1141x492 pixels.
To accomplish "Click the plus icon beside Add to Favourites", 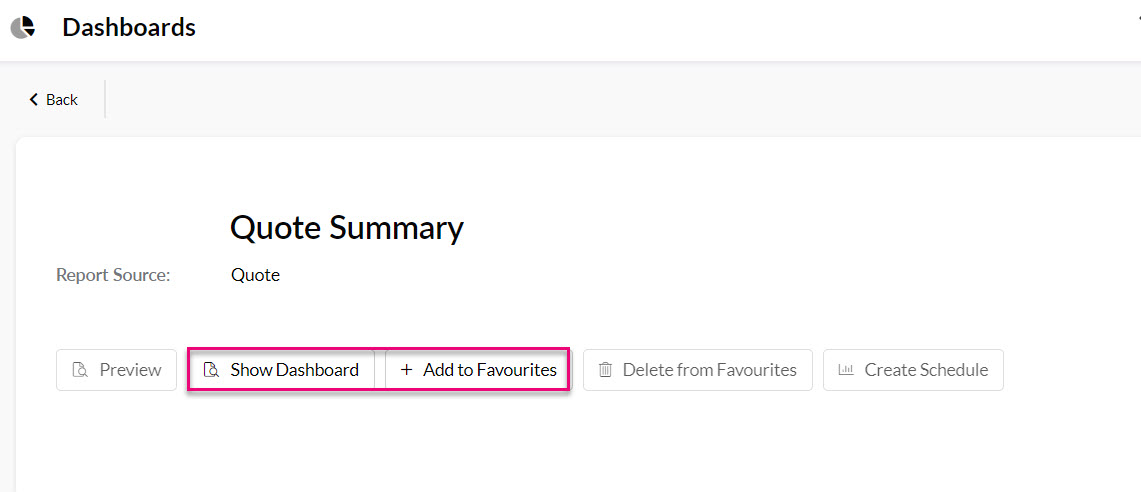I will [x=406, y=370].
